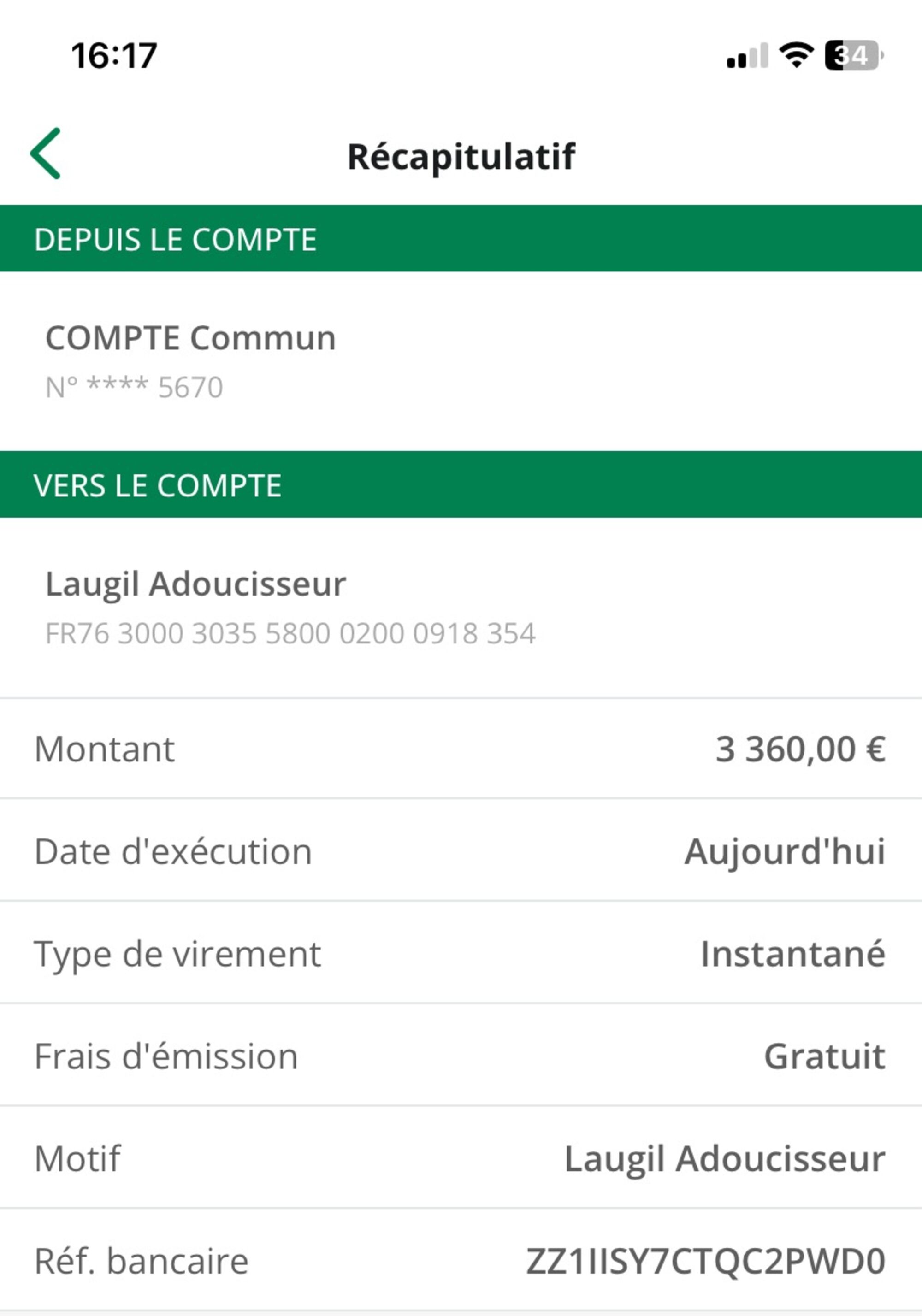922x1316 pixels.
Task: Select the Laugil Adoucisseur beneficiary name
Action: 195,584
